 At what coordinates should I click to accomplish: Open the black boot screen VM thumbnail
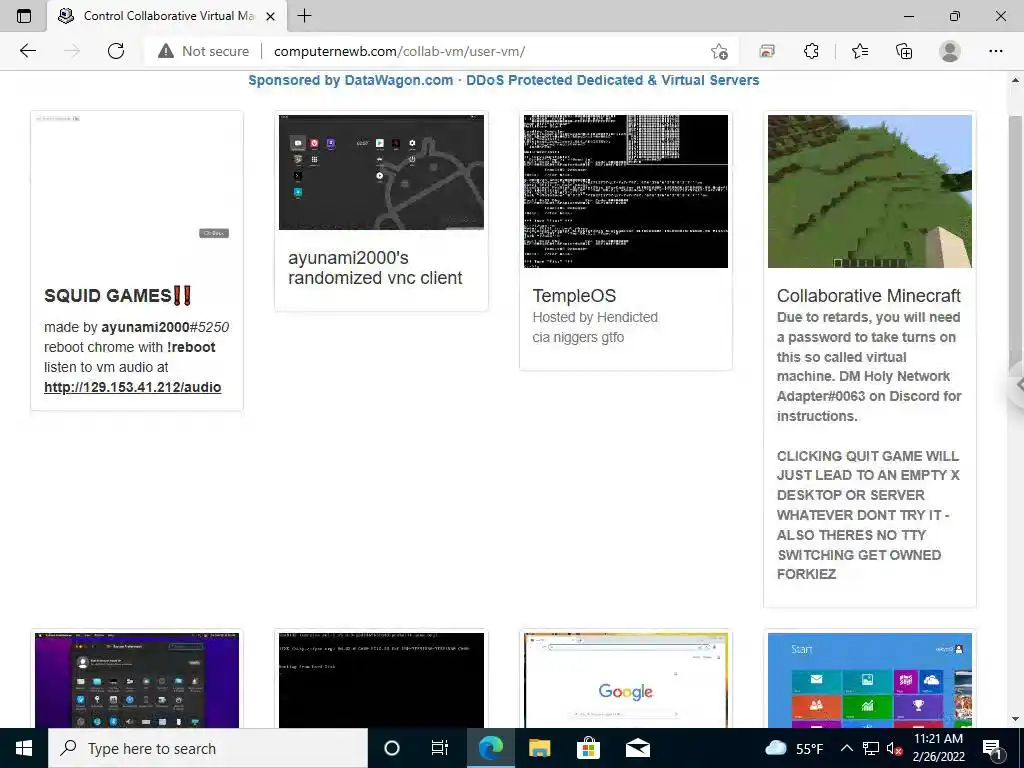click(381, 680)
